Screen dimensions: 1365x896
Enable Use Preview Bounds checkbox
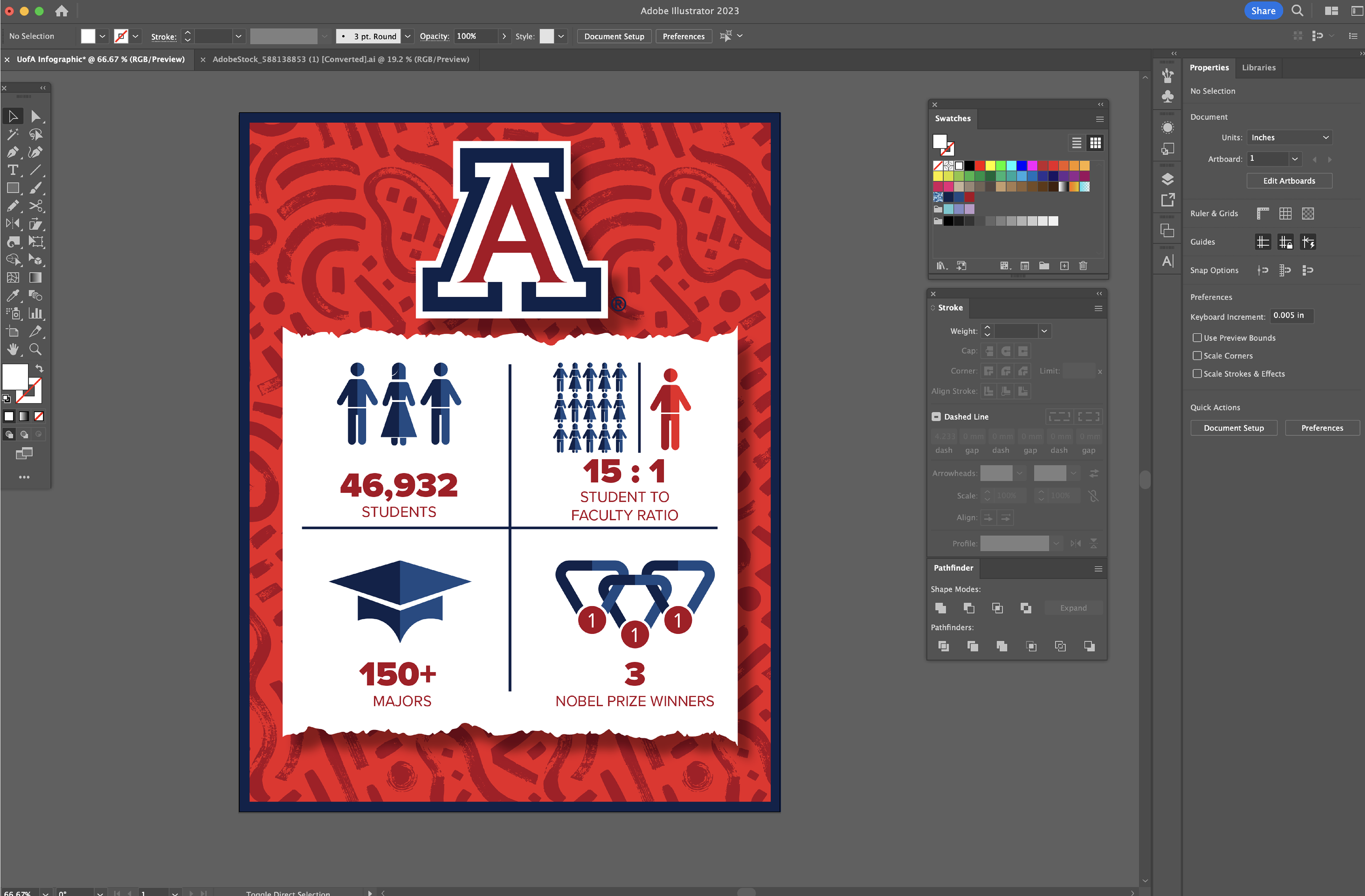pyautogui.click(x=1197, y=338)
